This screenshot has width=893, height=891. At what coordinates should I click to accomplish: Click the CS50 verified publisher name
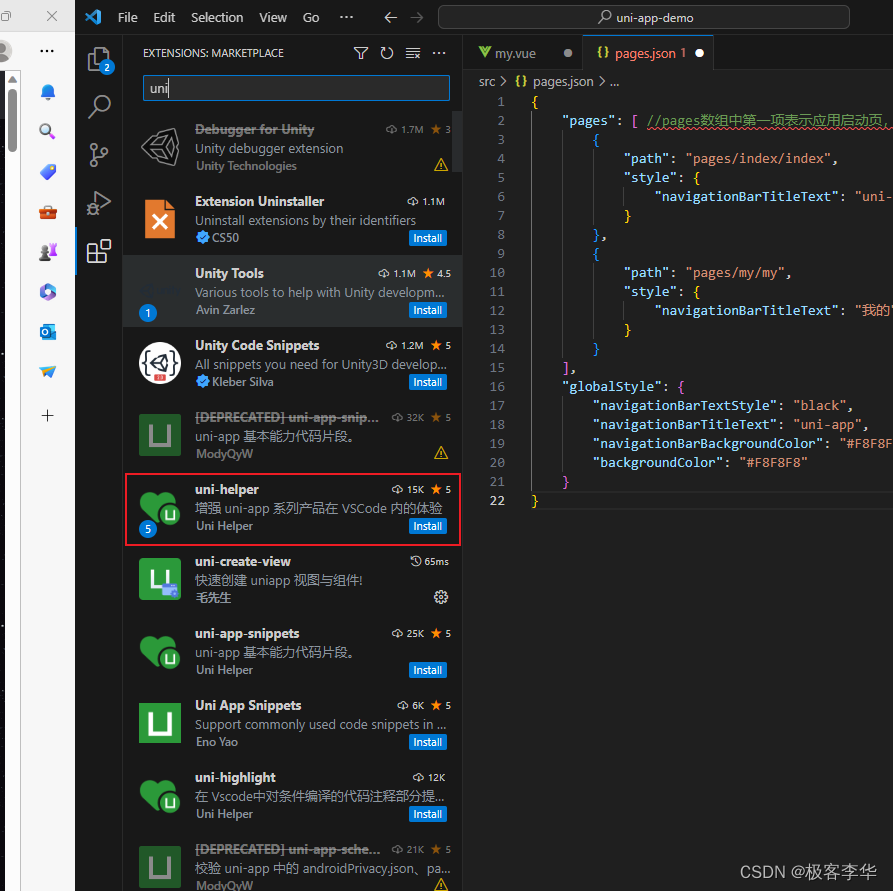tap(226, 238)
